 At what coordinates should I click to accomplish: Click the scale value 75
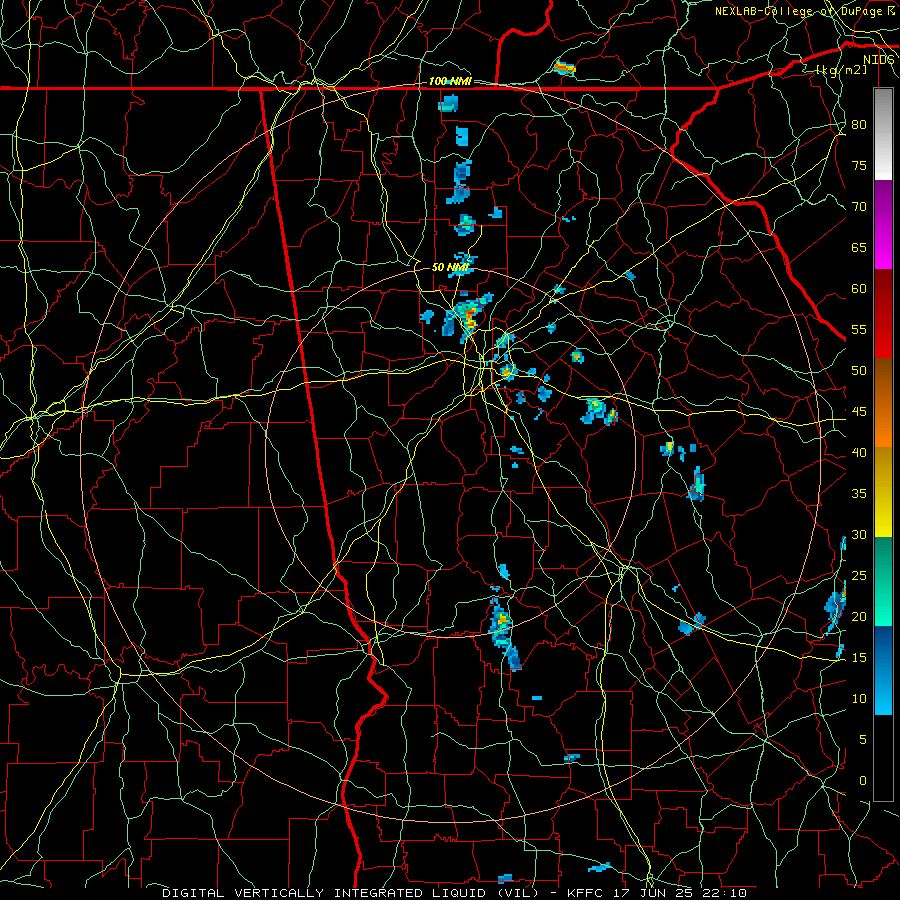[x=859, y=165]
